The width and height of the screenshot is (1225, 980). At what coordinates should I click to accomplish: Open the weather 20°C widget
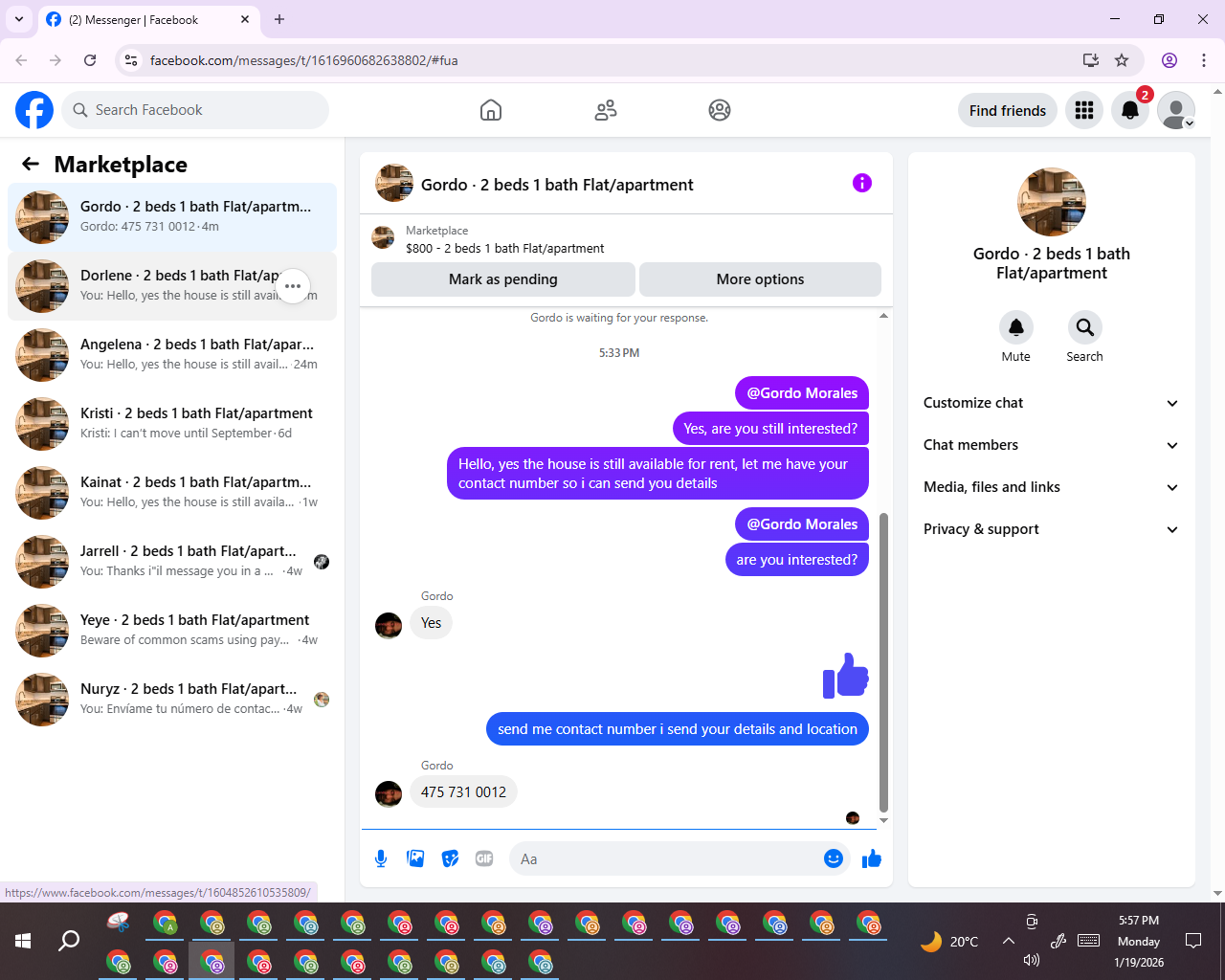[949, 942]
